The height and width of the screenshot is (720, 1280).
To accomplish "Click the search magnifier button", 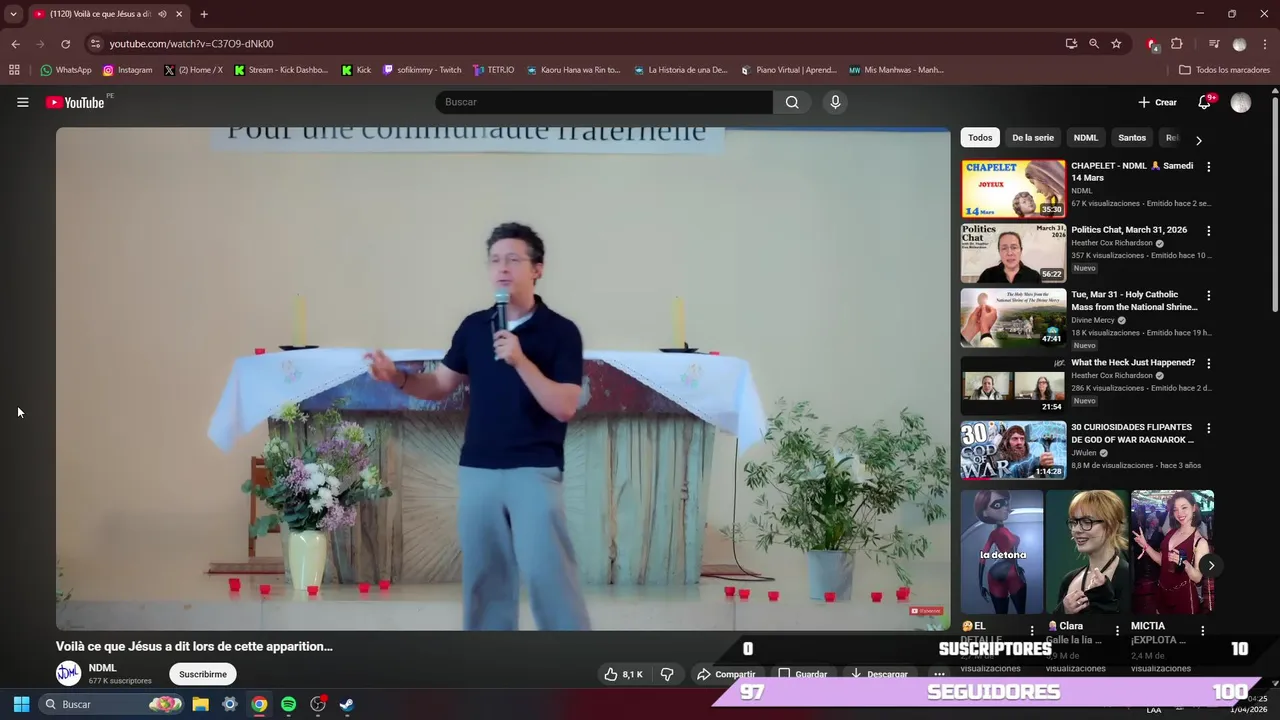I will click(x=792, y=102).
